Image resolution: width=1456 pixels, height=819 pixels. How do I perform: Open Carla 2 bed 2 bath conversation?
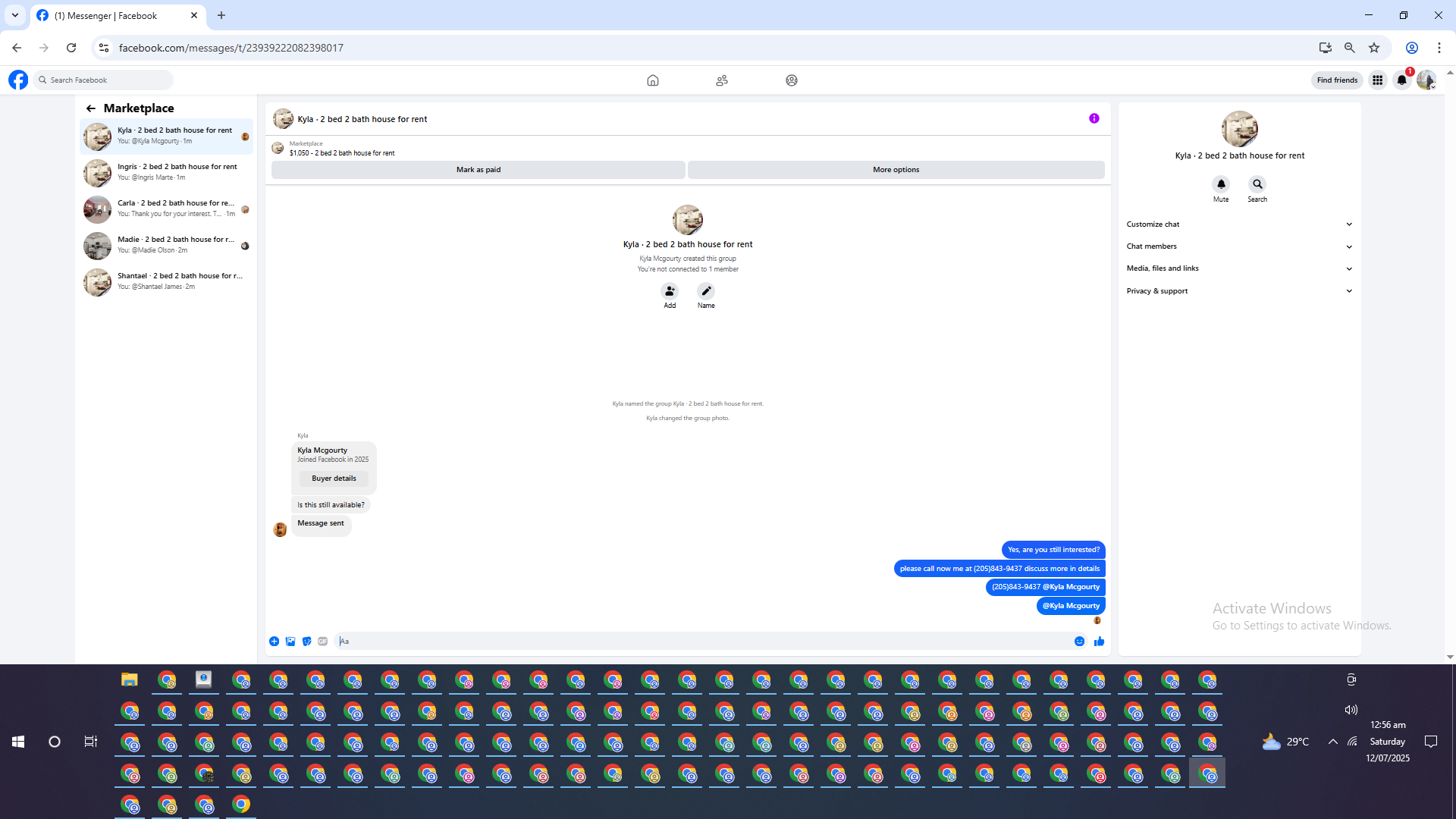[167, 209]
